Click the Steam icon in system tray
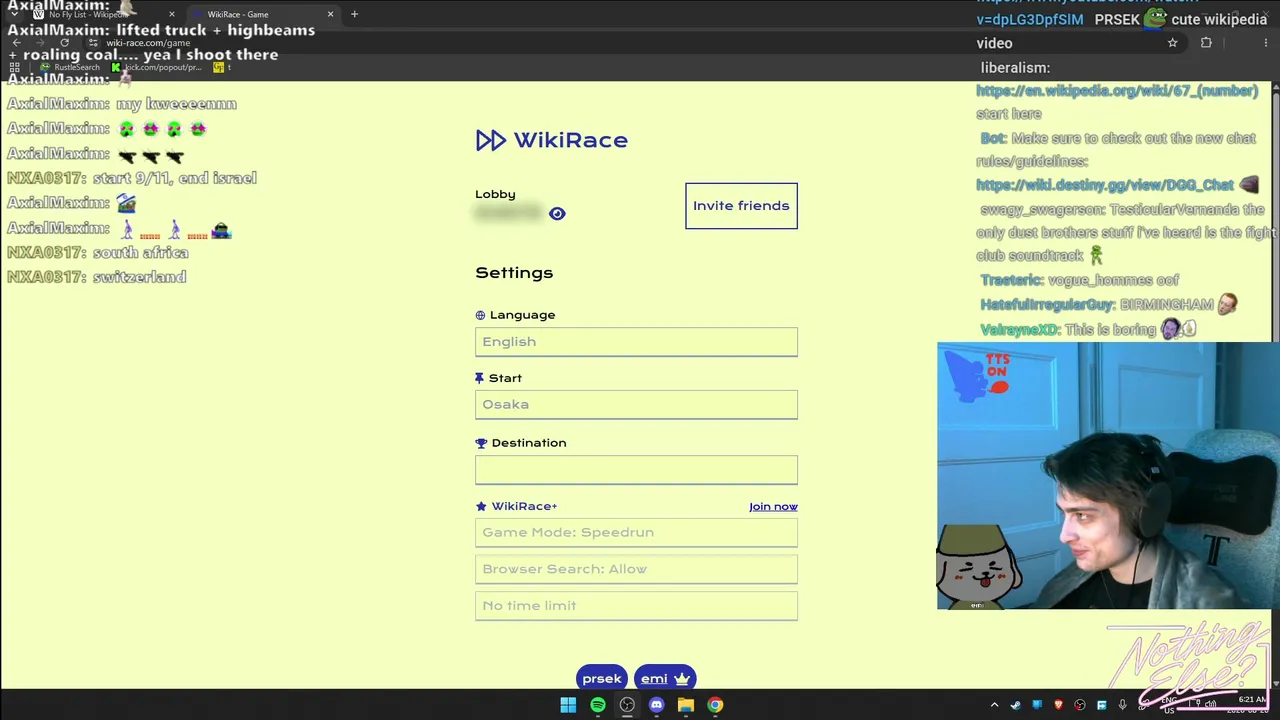1280x720 pixels. tap(1015, 705)
